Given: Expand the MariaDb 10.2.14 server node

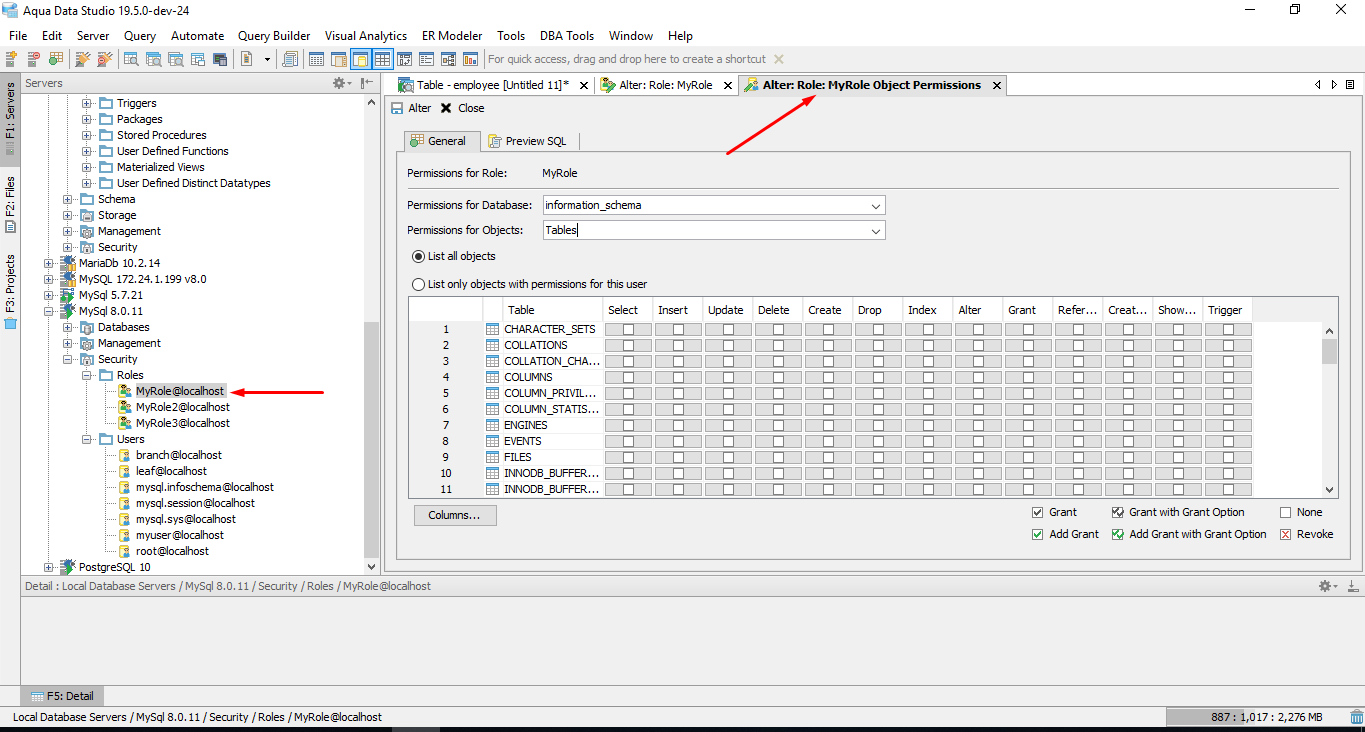Looking at the screenshot, I should pos(49,263).
